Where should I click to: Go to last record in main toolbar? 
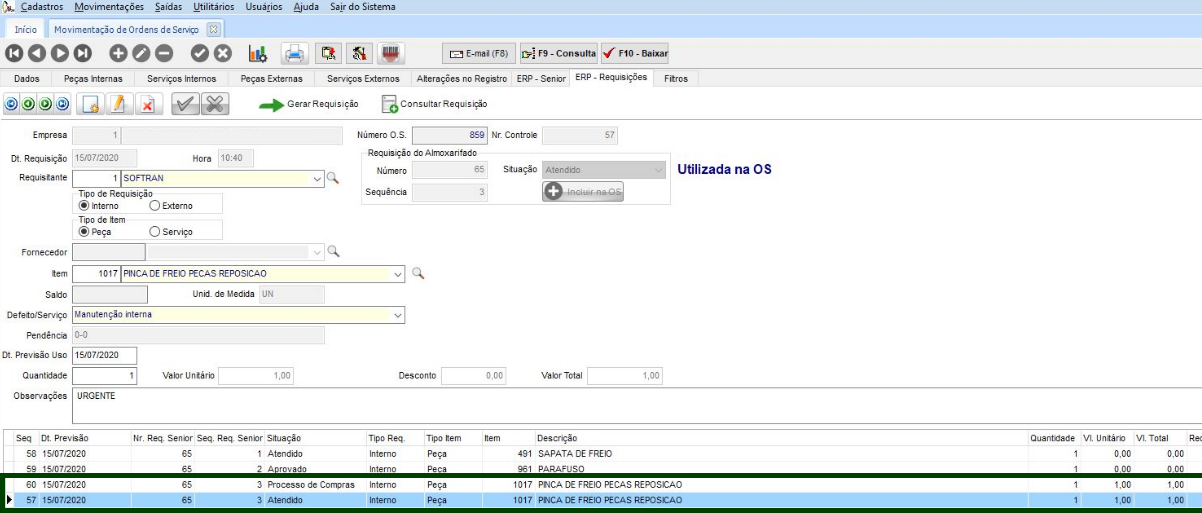(x=83, y=53)
